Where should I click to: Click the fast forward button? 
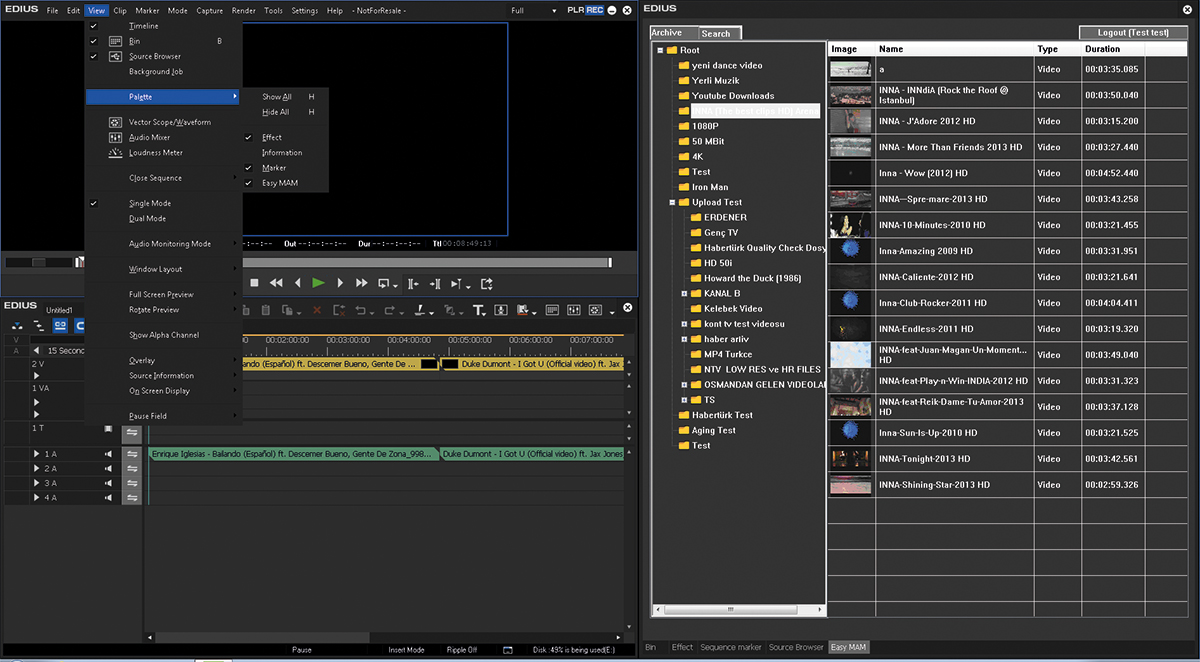[x=361, y=284]
